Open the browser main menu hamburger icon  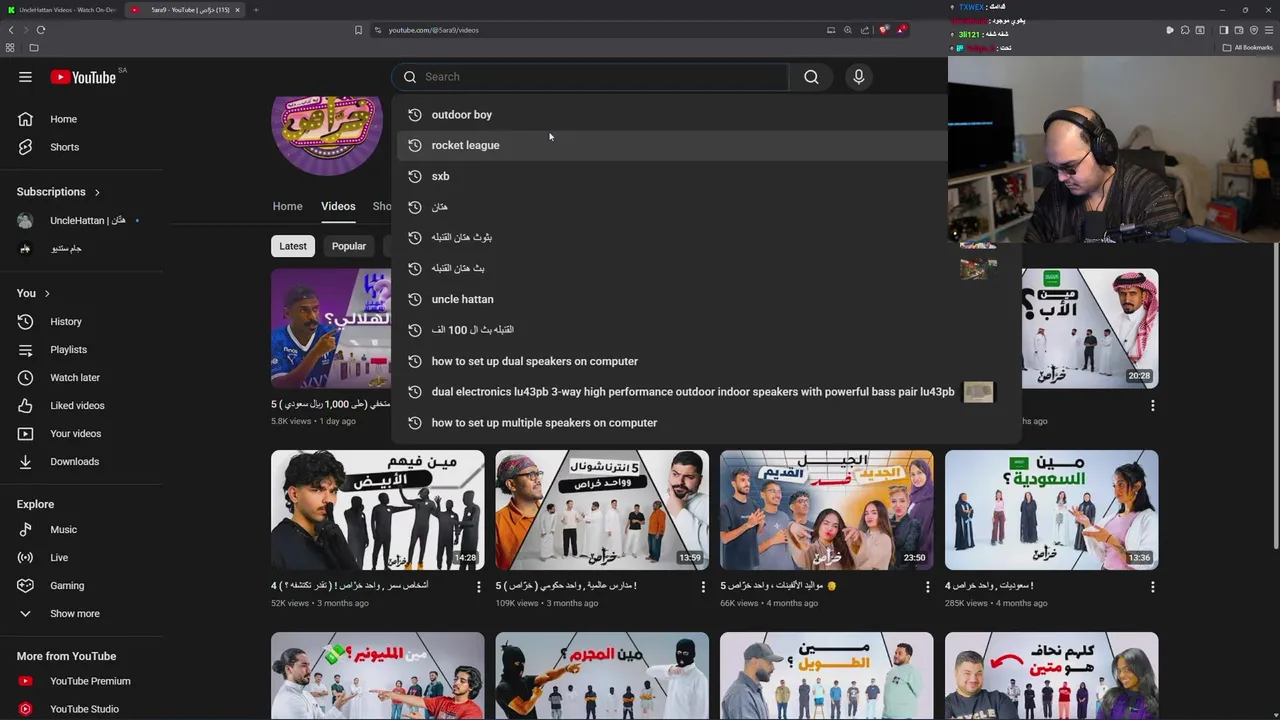click(1269, 30)
